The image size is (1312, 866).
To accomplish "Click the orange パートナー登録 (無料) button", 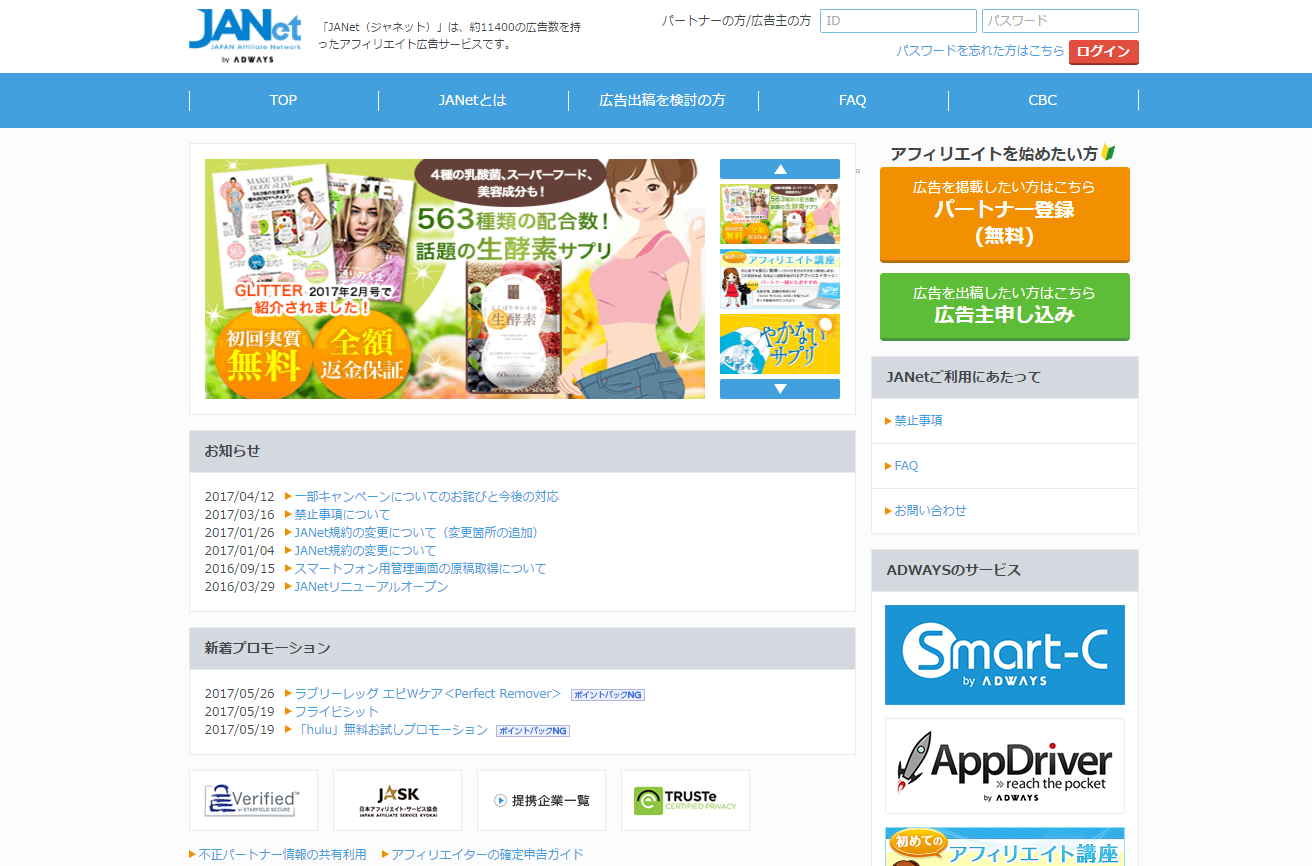I will 1004,214.
